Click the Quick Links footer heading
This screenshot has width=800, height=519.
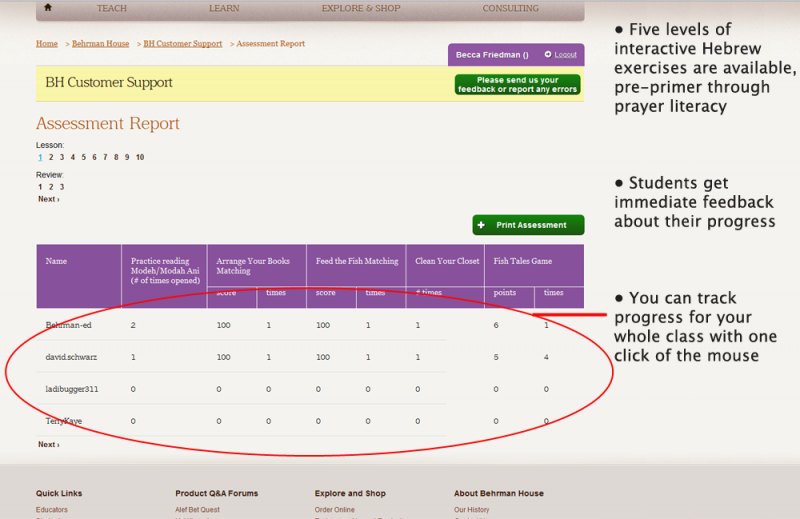[x=59, y=493]
